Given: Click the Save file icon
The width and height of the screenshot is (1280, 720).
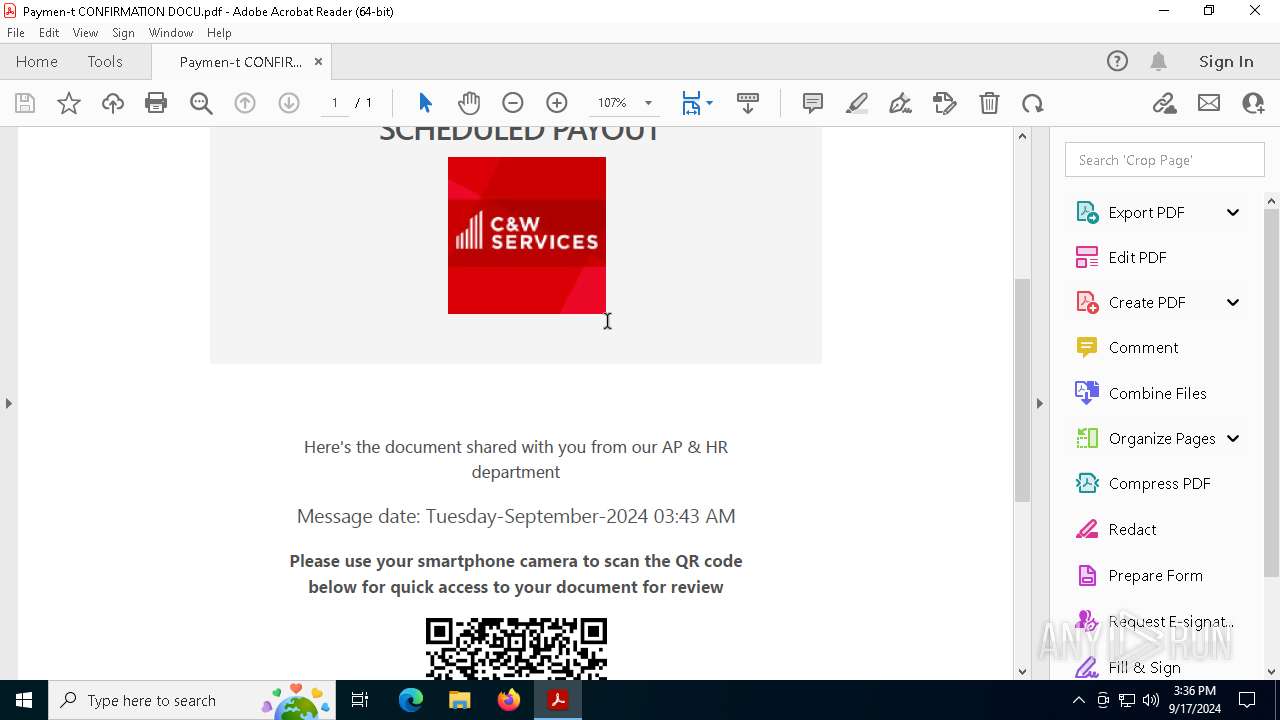Looking at the screenshot, I should click(25, 103).
